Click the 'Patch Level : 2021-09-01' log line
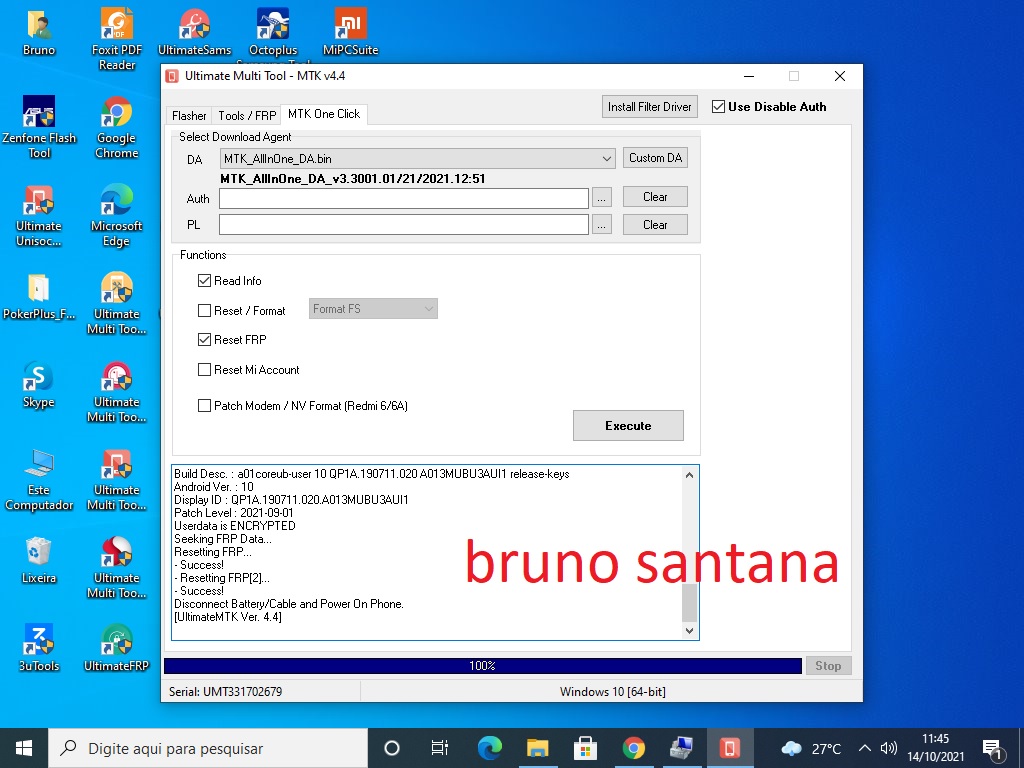 (233, 513)
